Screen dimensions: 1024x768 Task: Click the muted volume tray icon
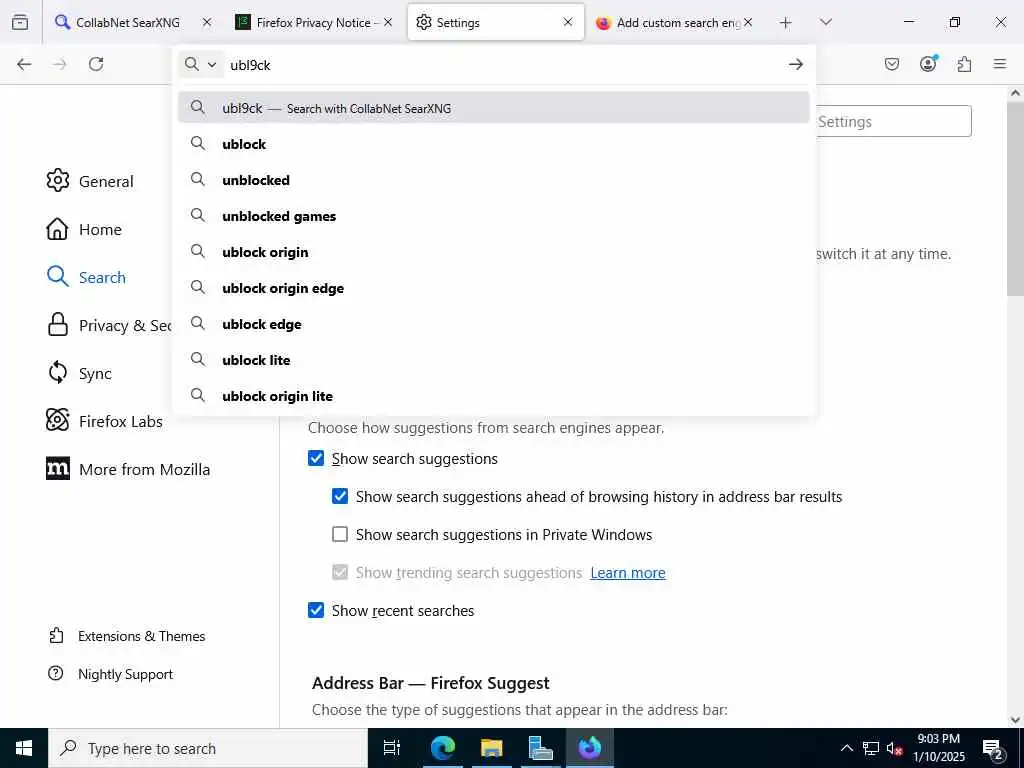click(x=893, y=748)
